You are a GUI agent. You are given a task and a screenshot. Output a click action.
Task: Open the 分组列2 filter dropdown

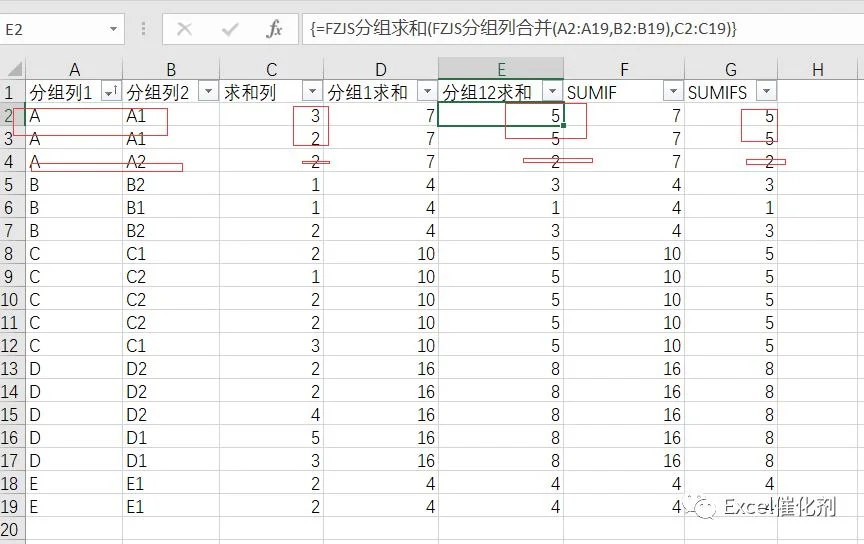(x=208, y=91)
